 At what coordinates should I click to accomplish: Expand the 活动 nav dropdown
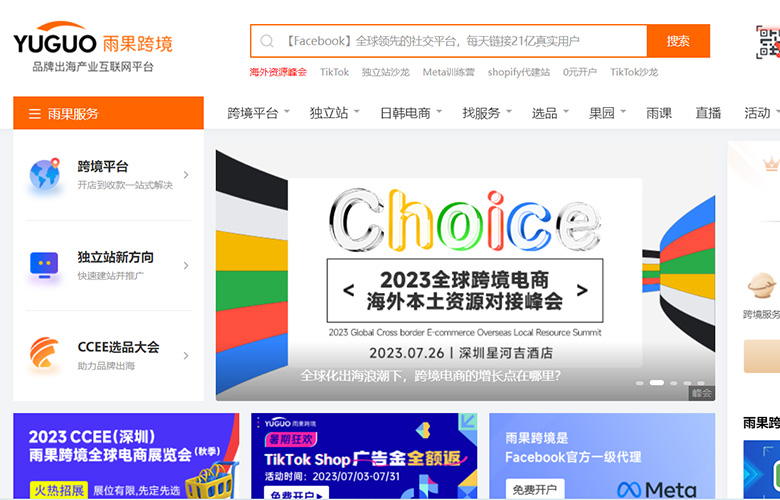762,113
